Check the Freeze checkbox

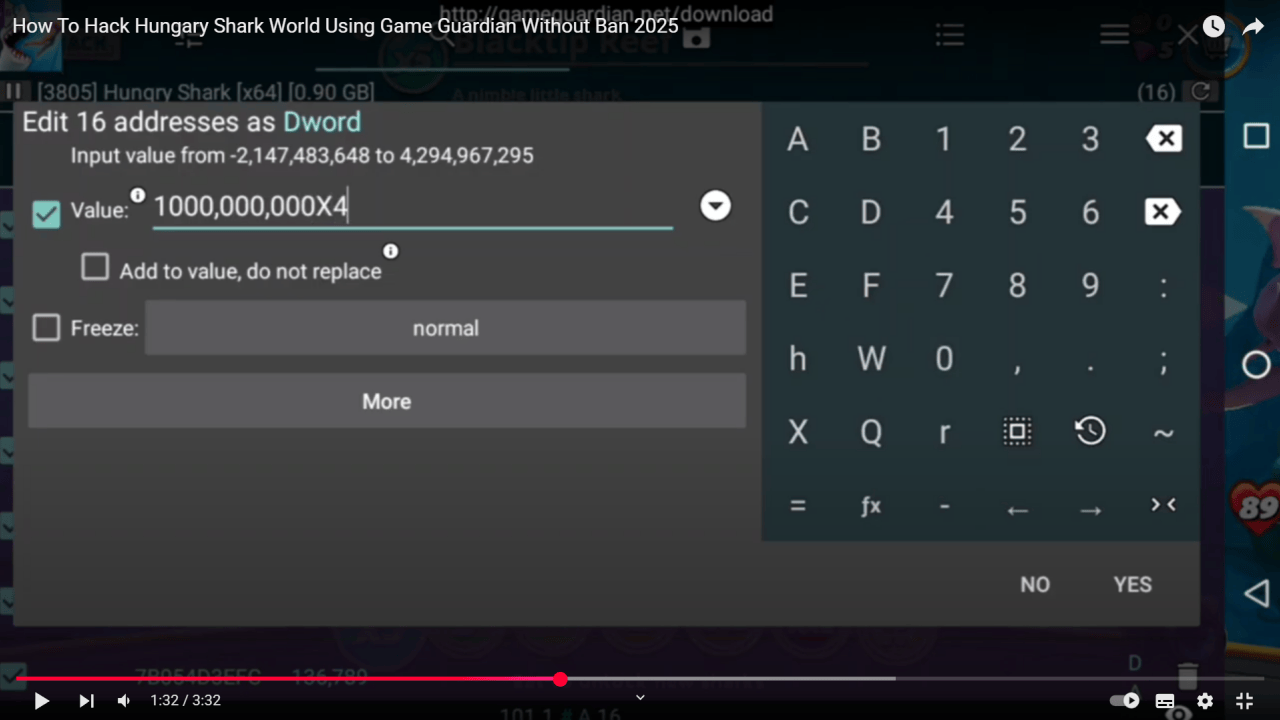[x=46, y=328]
